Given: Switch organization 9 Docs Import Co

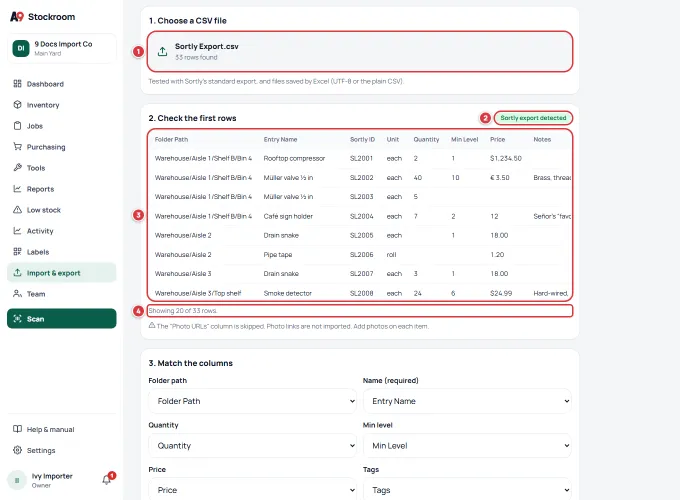Looking at the screenshot, I should (62, 49).
